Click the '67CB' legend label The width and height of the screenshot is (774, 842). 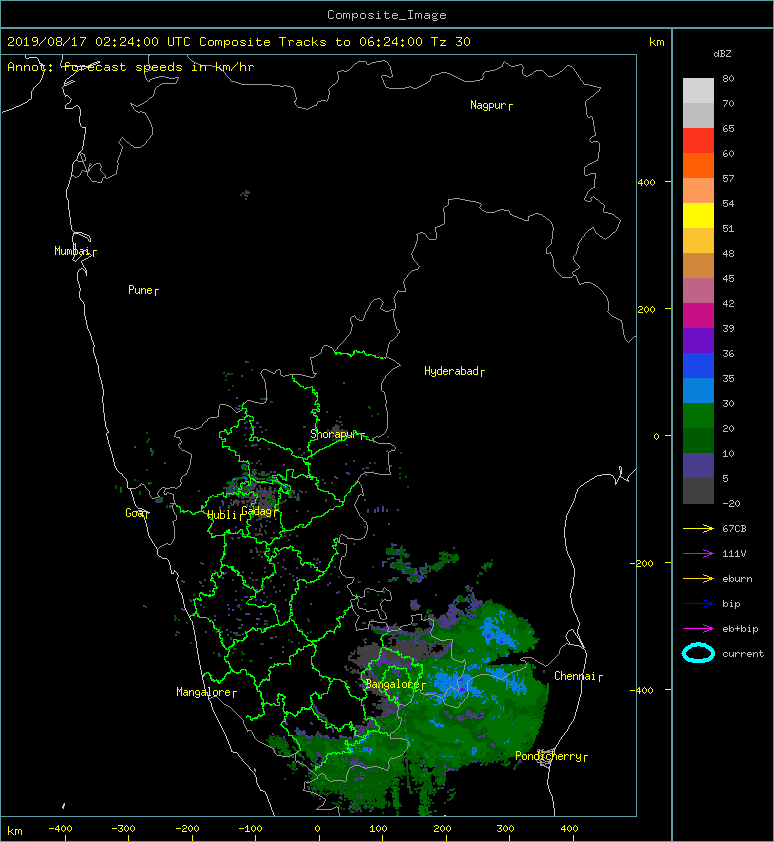[734, 528]
